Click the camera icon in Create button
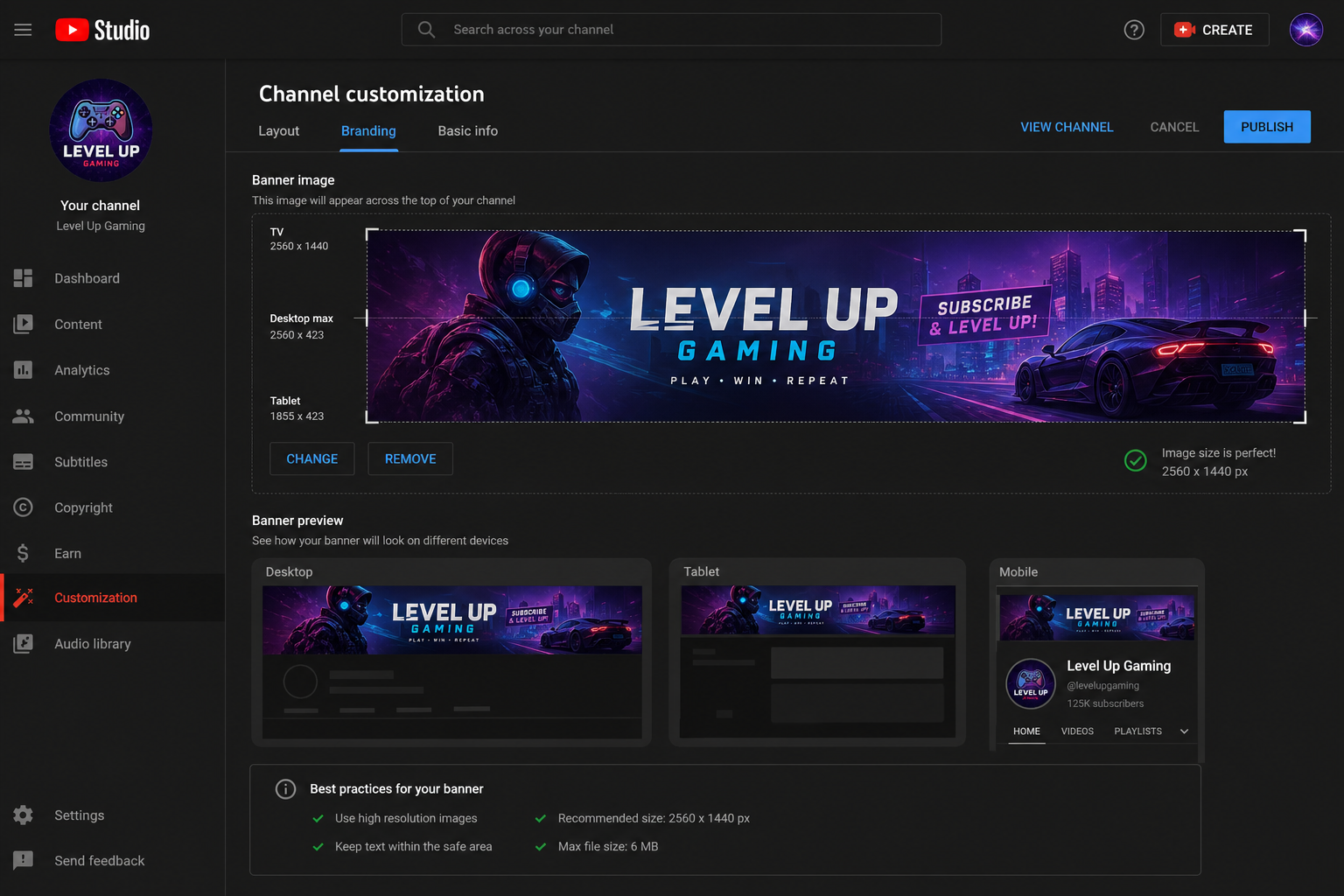 tap(1185, 30)
